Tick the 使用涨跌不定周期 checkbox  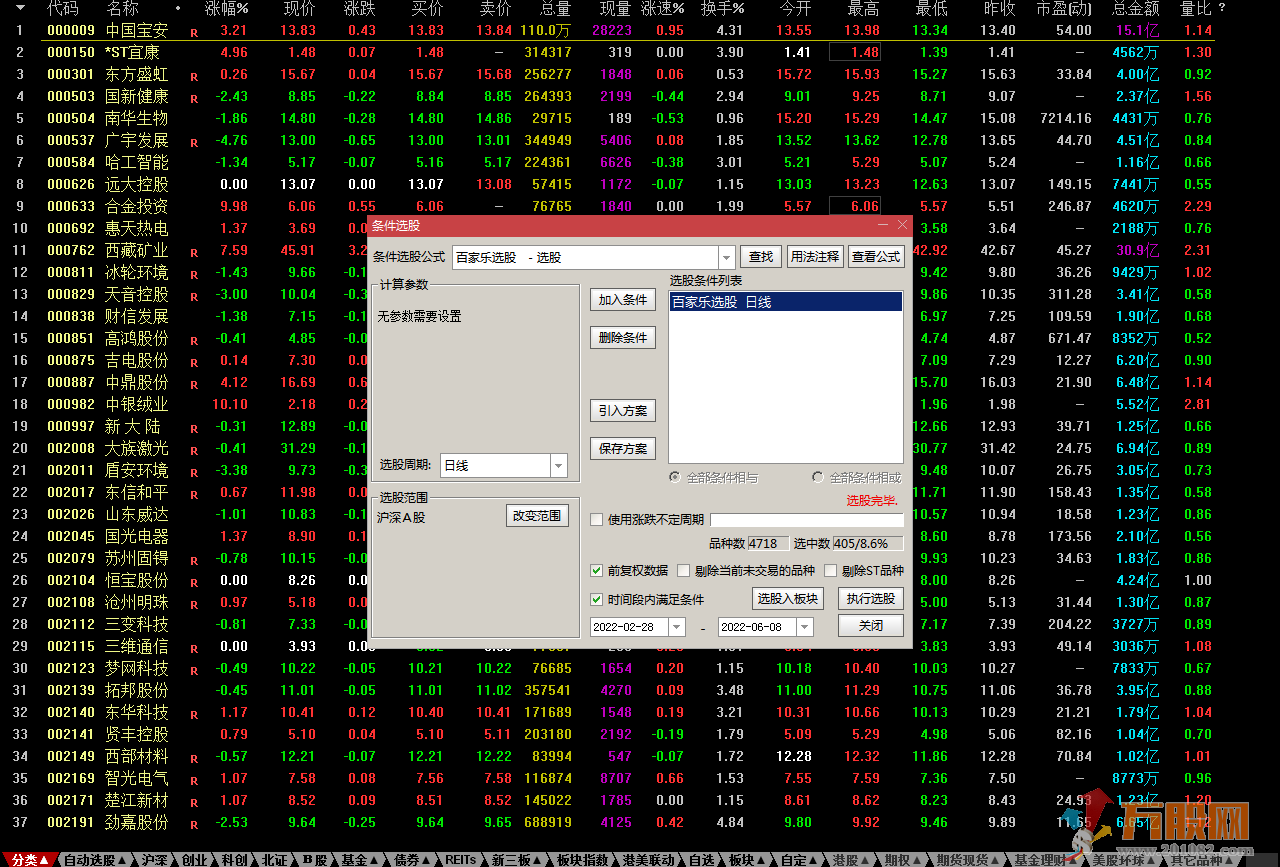tap(597, 520)
